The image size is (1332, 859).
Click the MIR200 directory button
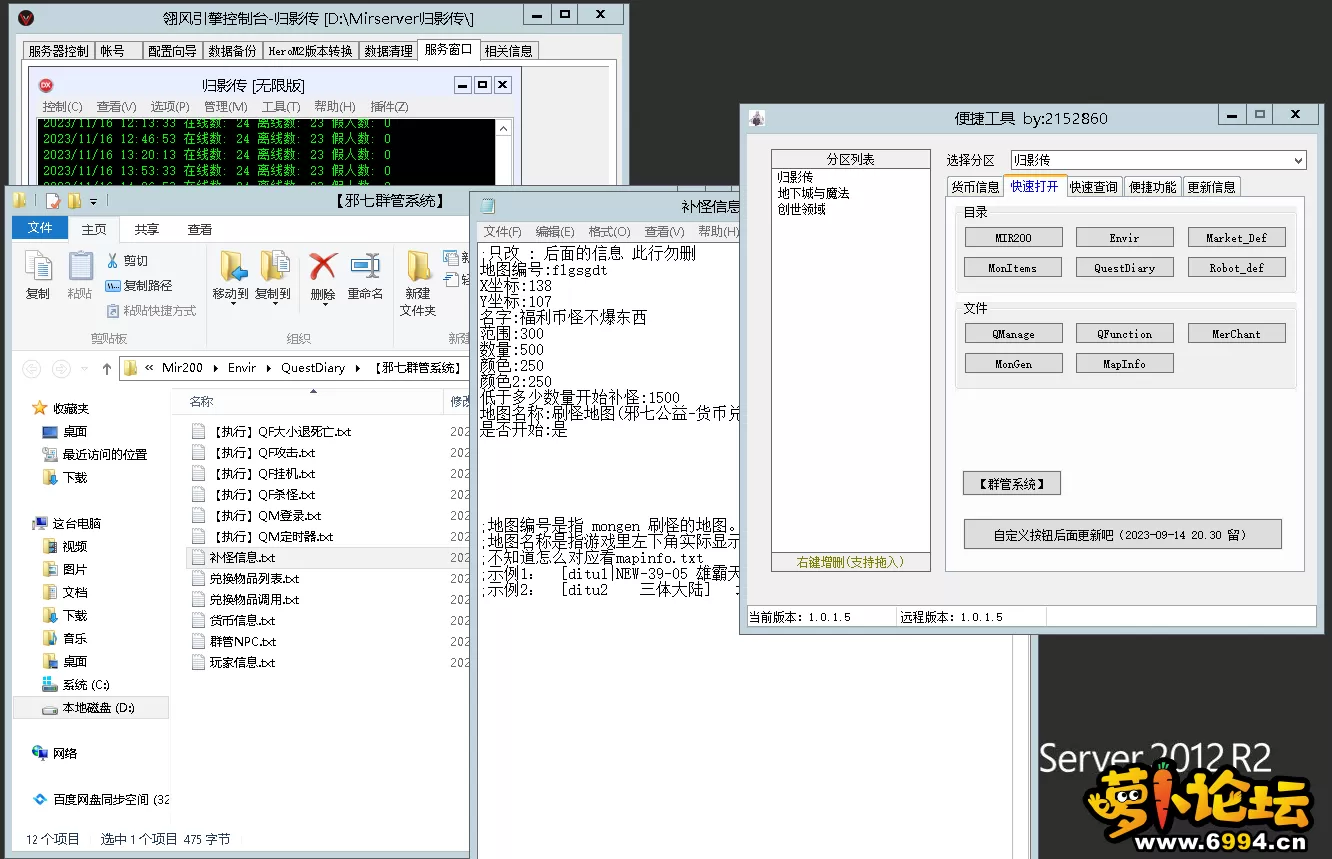click(x=1013, y=238)
